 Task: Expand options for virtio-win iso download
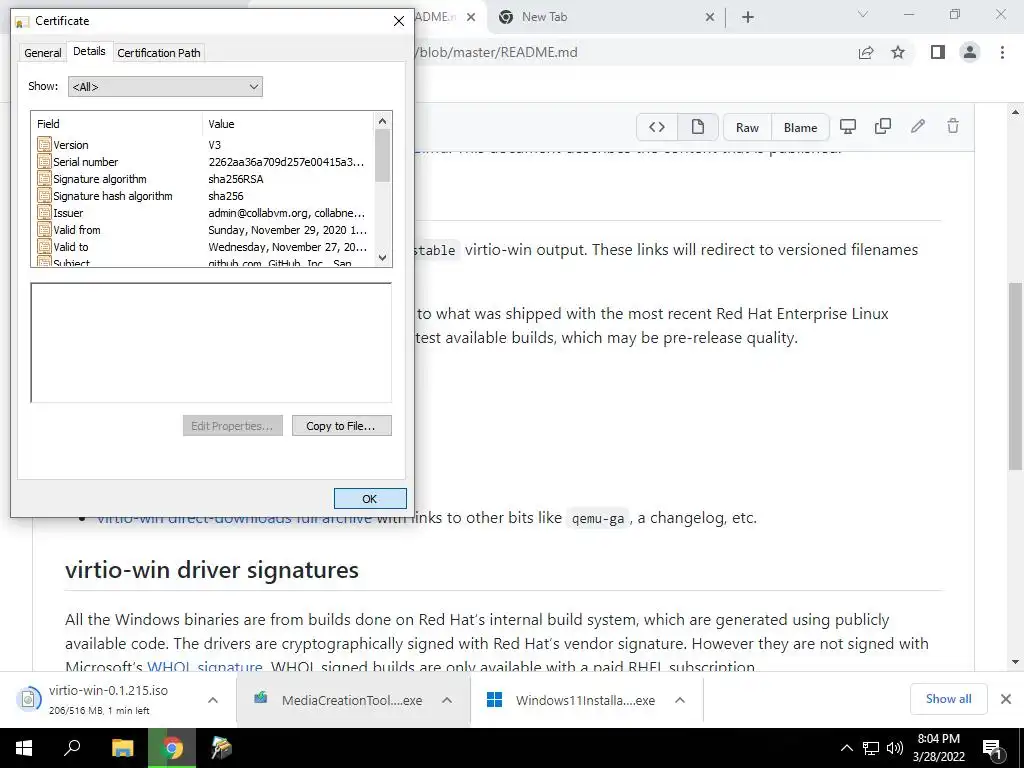(212, 700)
